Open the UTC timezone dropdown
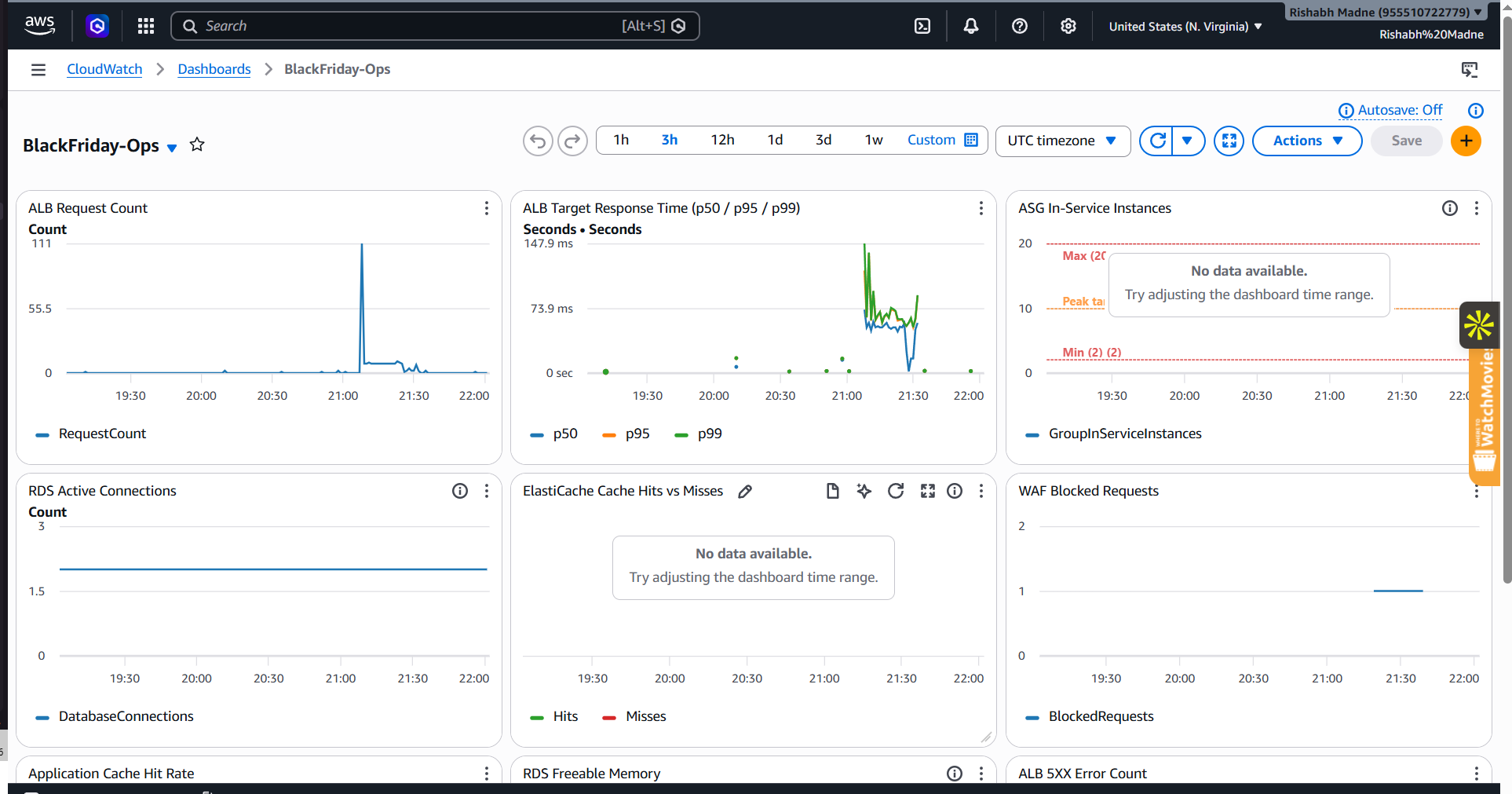Image resolution: width=1512 pixels, height=794 pixels. 1063,141
